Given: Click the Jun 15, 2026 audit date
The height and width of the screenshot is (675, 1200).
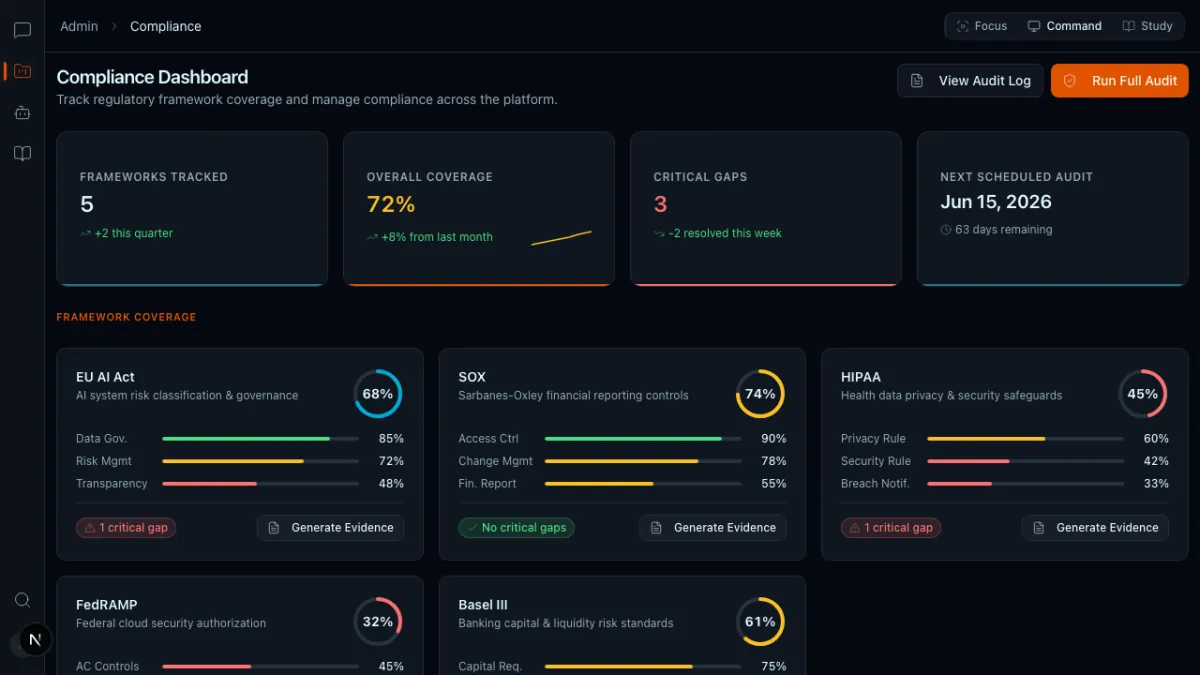Looking at the screenshot, I should click(x=996, y=202).
